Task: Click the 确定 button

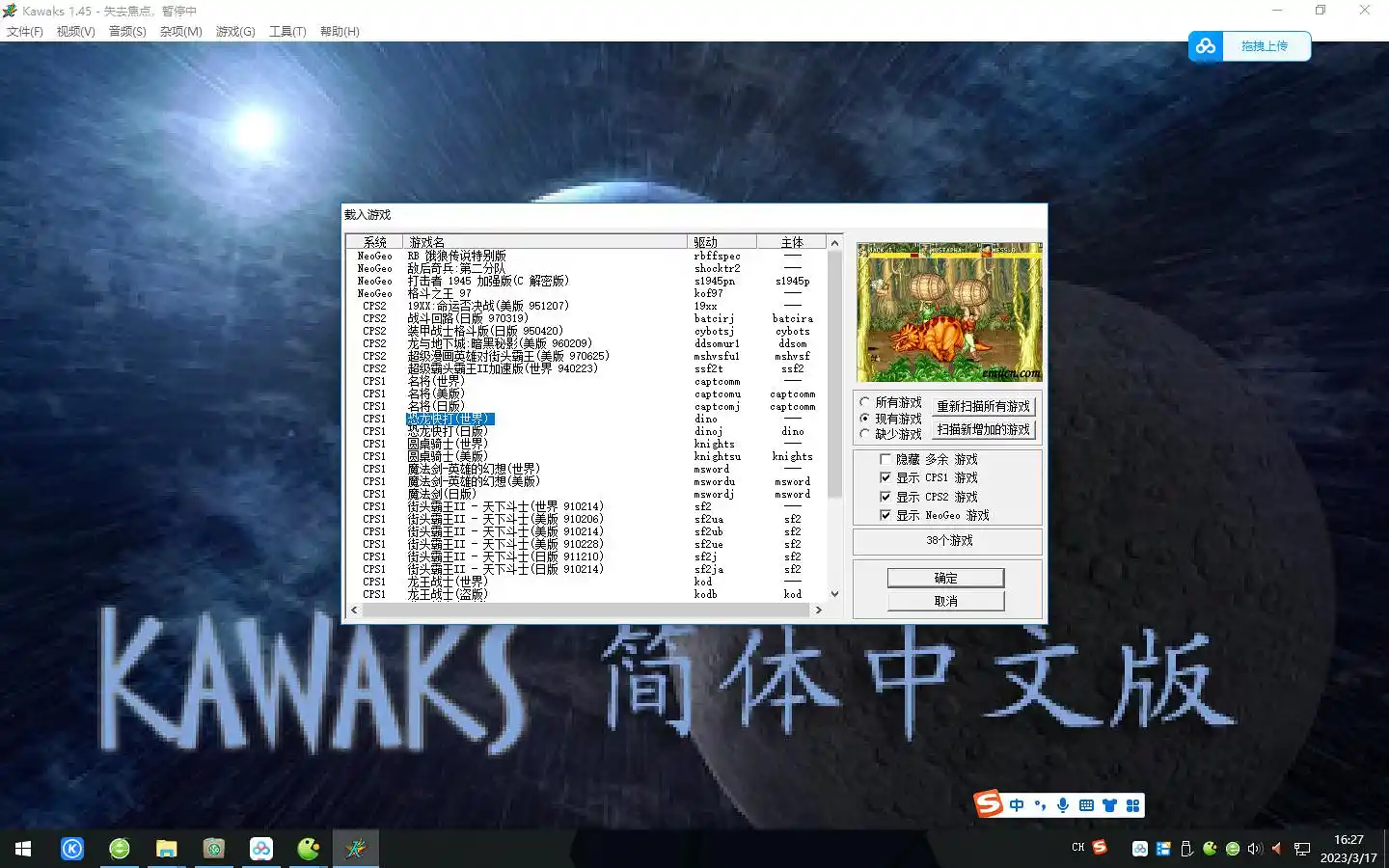Action: pos(945,578)
